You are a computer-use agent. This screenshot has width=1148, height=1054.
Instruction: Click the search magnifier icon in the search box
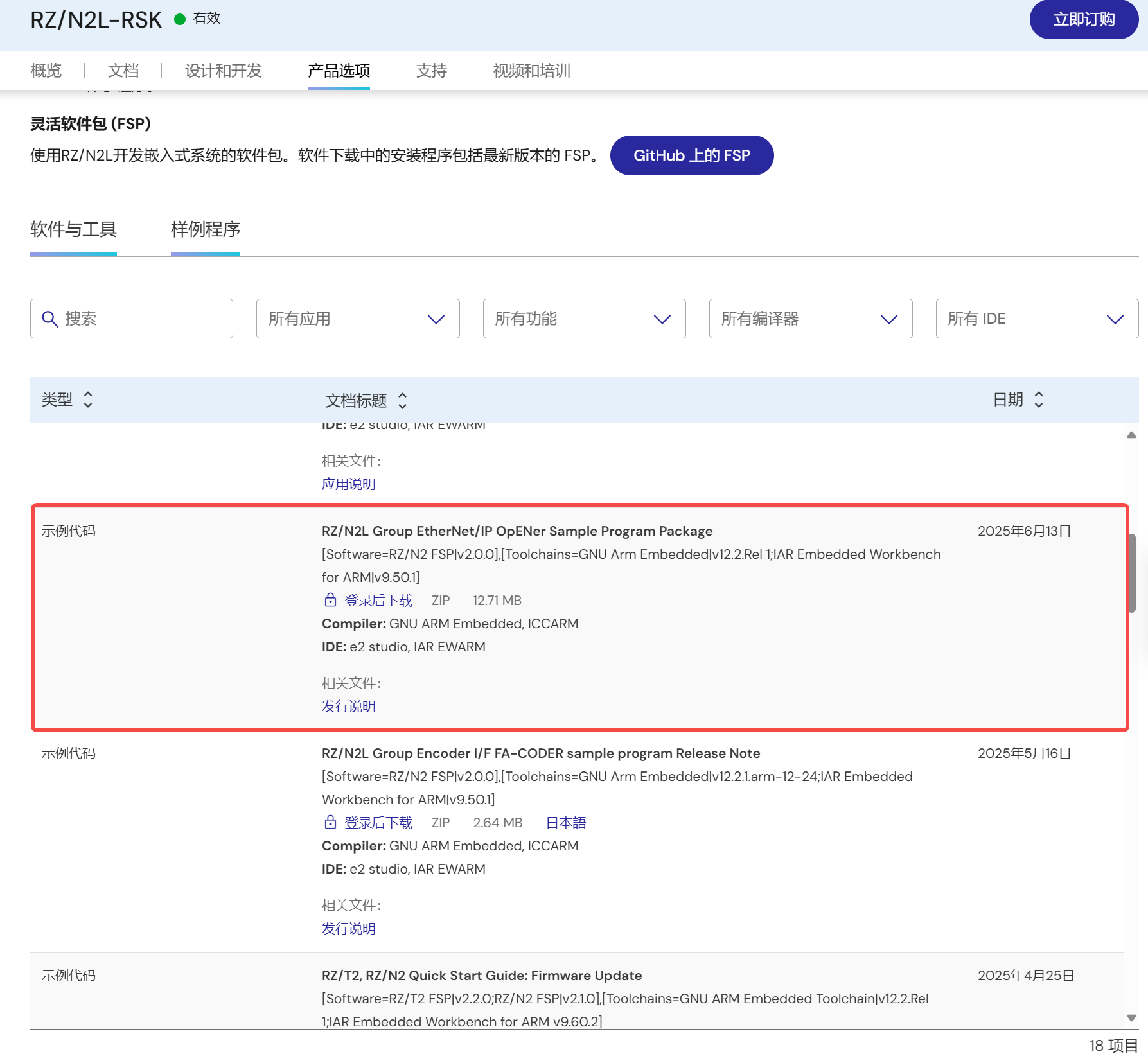tap(51, 319)
